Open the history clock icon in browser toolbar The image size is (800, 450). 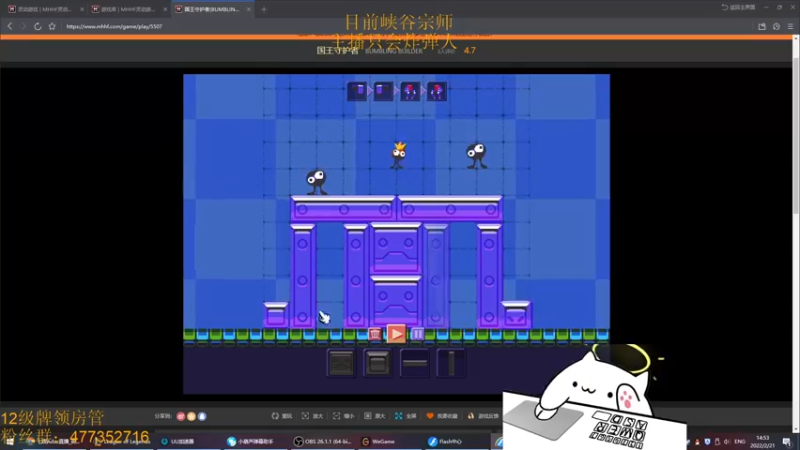pyautogui.click(x=776, y=26)
